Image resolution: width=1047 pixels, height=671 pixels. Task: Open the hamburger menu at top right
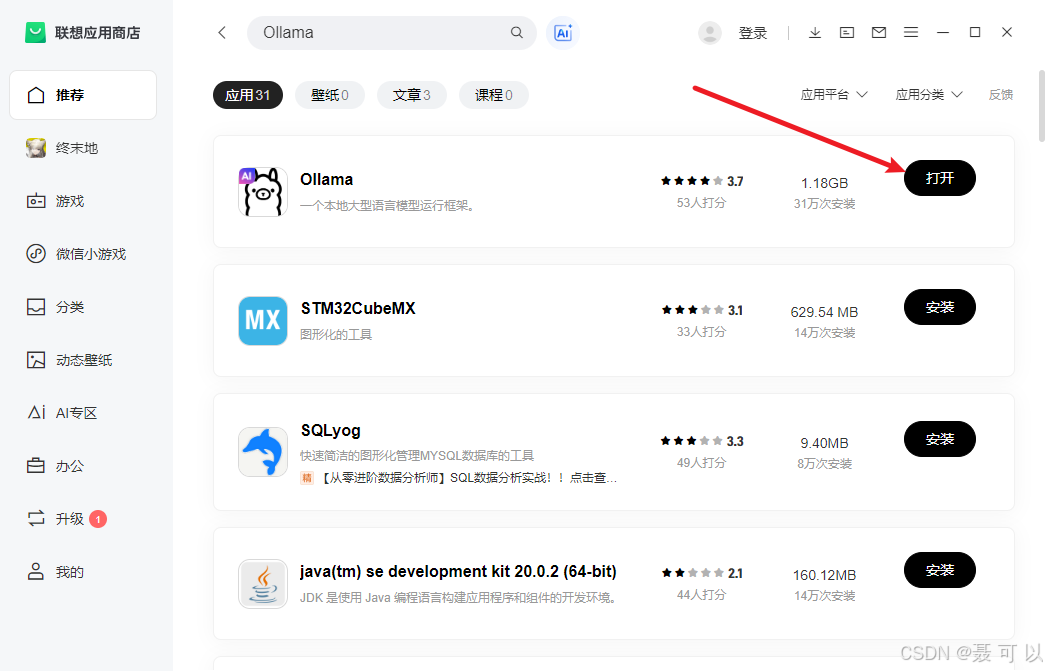click(911, 32)
